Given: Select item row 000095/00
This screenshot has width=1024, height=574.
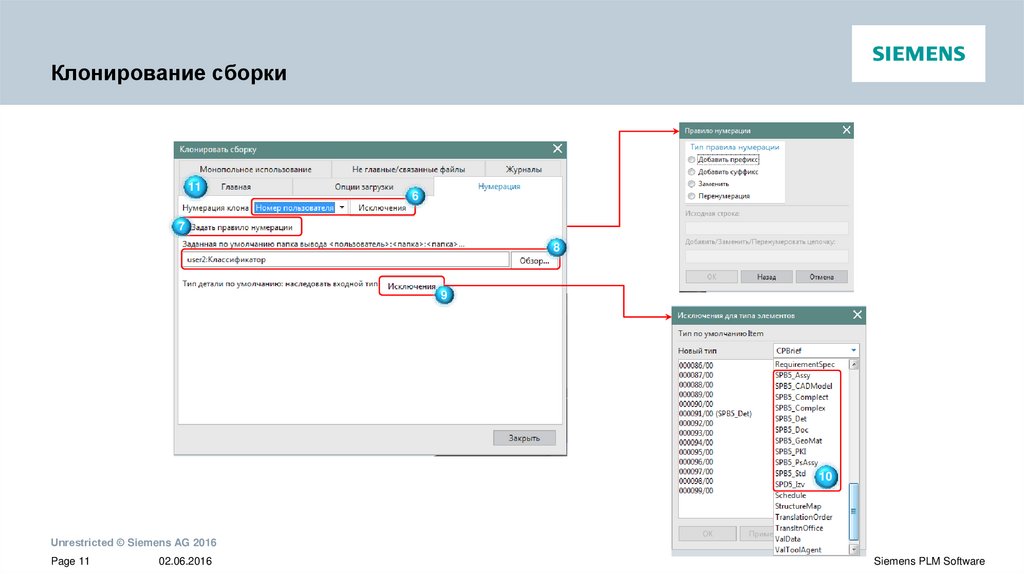Looking at the screenshot, I should pyautogui.click(x=696, y=452).
